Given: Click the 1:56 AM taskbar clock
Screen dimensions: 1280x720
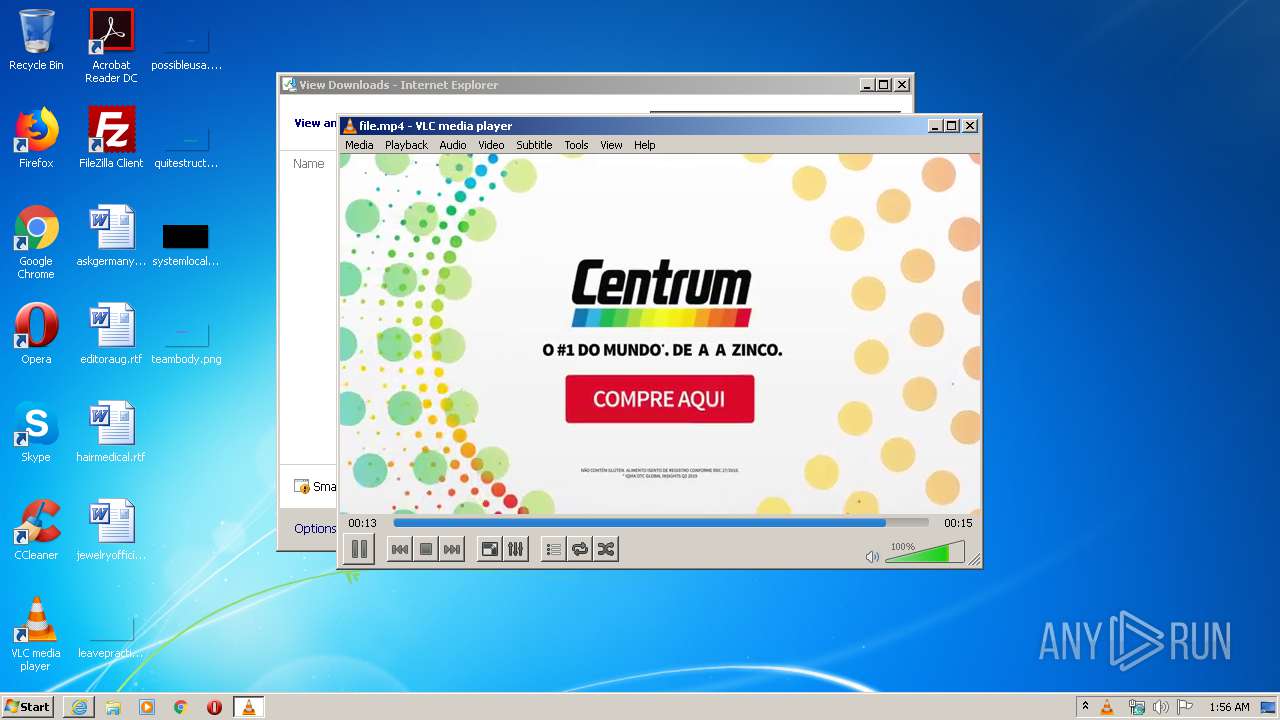Looking at the screenshot, I should pyautogui.click(x=1229, y=707).
